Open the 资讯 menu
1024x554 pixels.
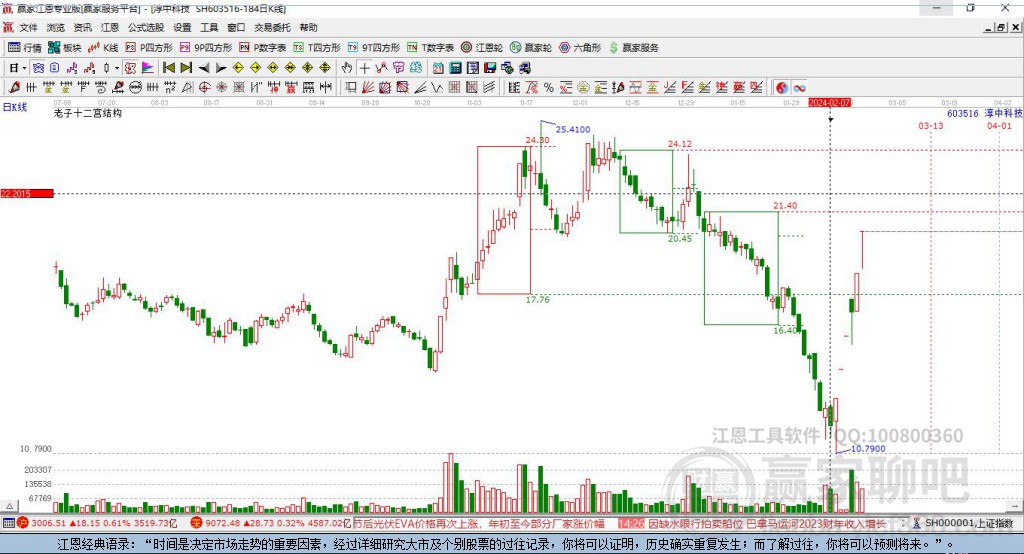click(x=82, y=27)
